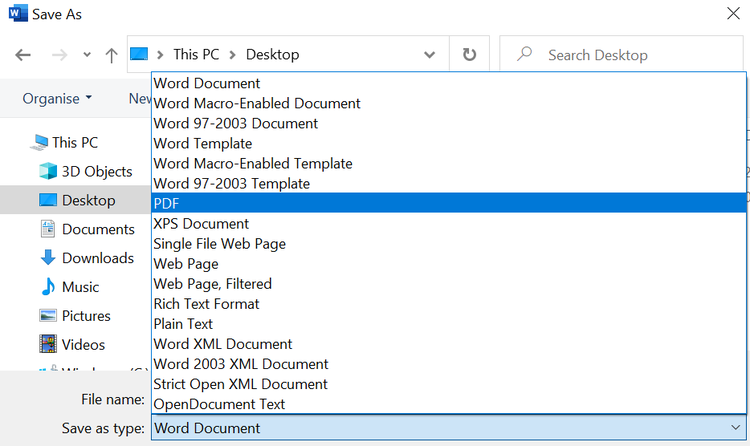Pick Rich Text Format from the list
750x446 pixels.
pyautogui.click(x=206, y=304)
